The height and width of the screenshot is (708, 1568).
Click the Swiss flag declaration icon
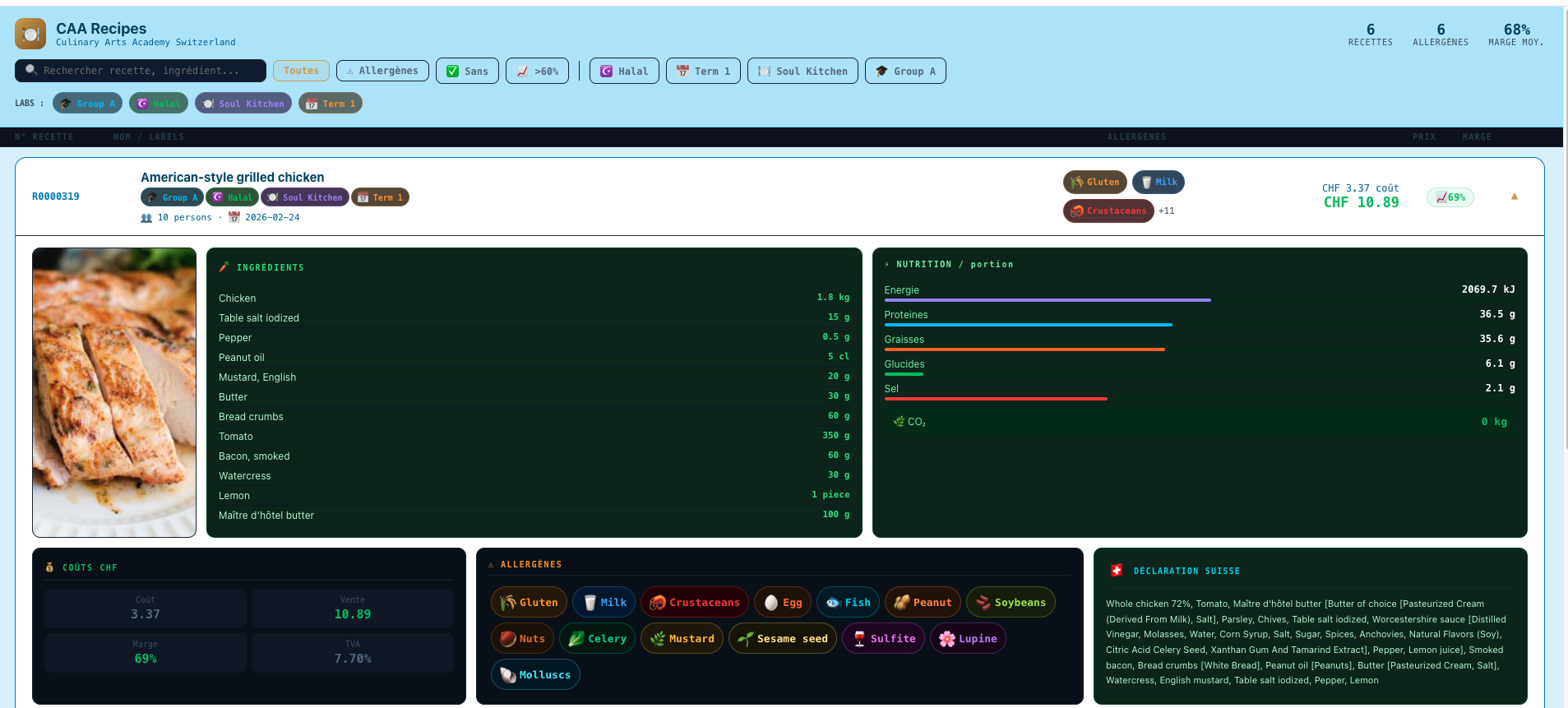pyautogui.click(x=1117, y=571)
